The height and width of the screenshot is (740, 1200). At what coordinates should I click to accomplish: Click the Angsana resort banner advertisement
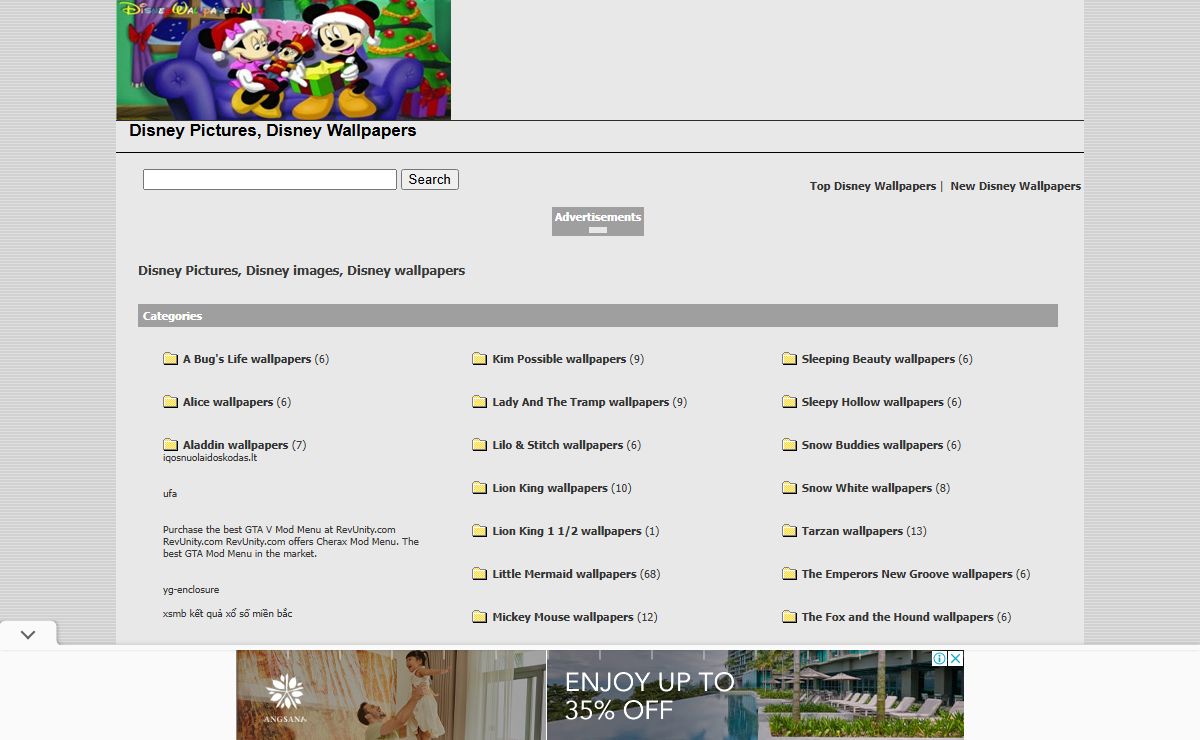[x=600, y=695]
